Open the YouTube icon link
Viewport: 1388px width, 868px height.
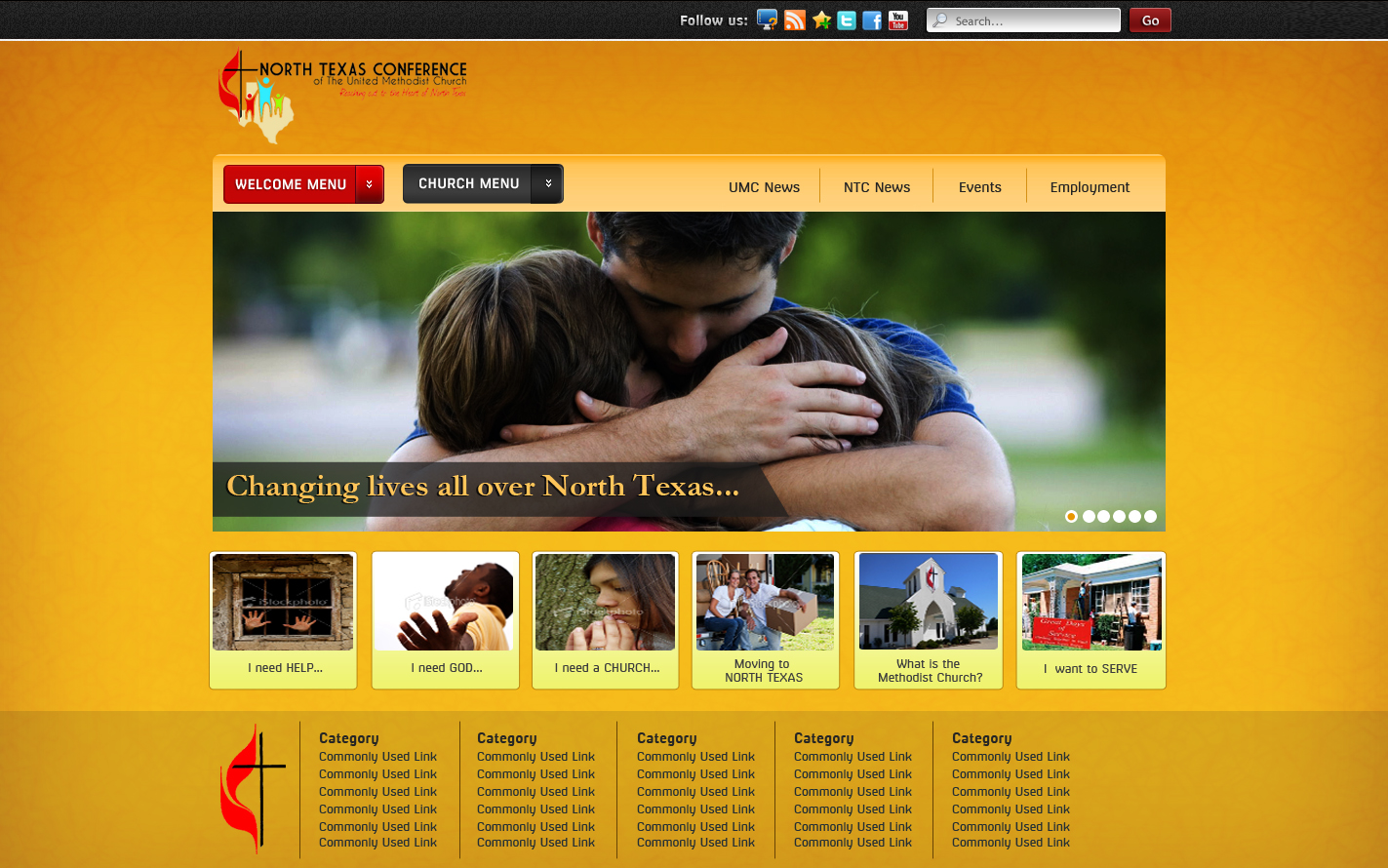[898, 20]
